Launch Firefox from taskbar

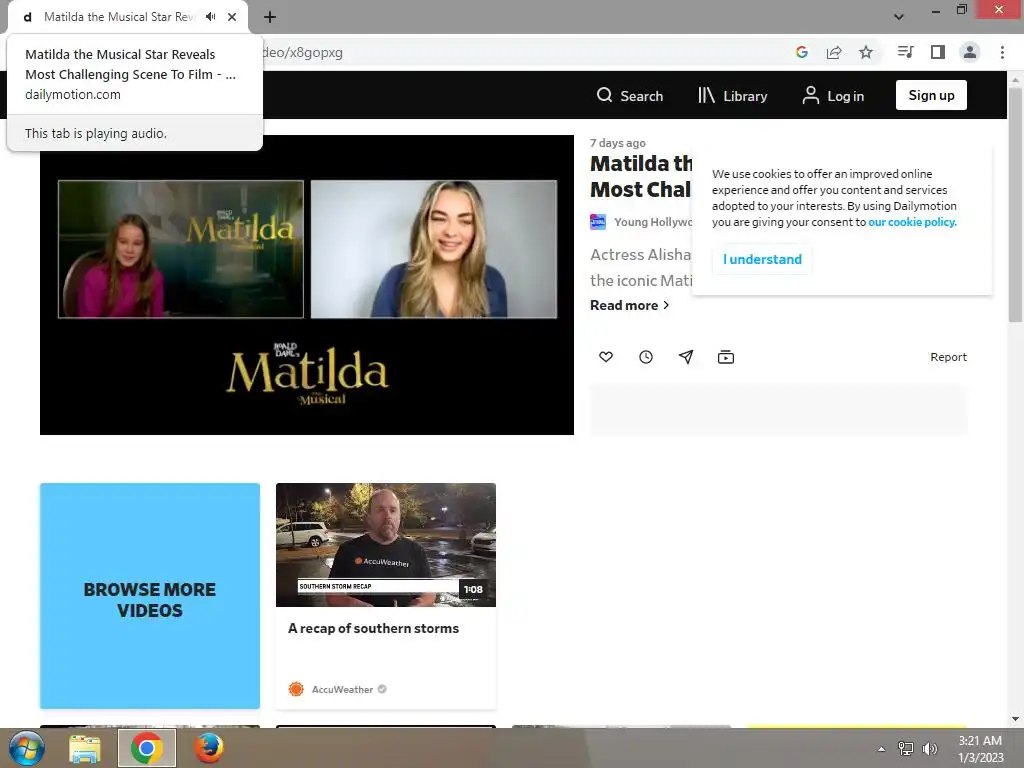click(x=208, y=748)
